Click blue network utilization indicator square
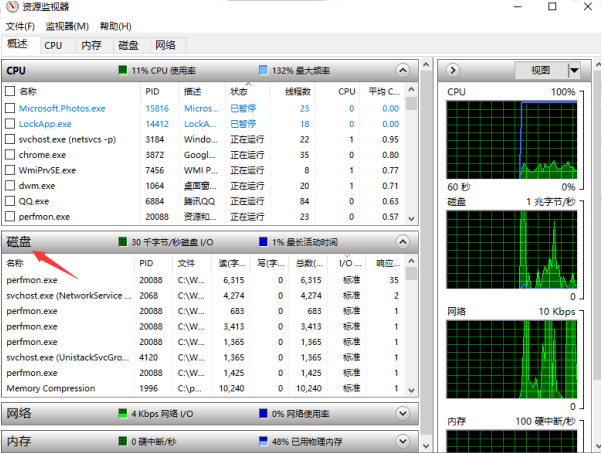Screen dimensions: 602x453 263,413
